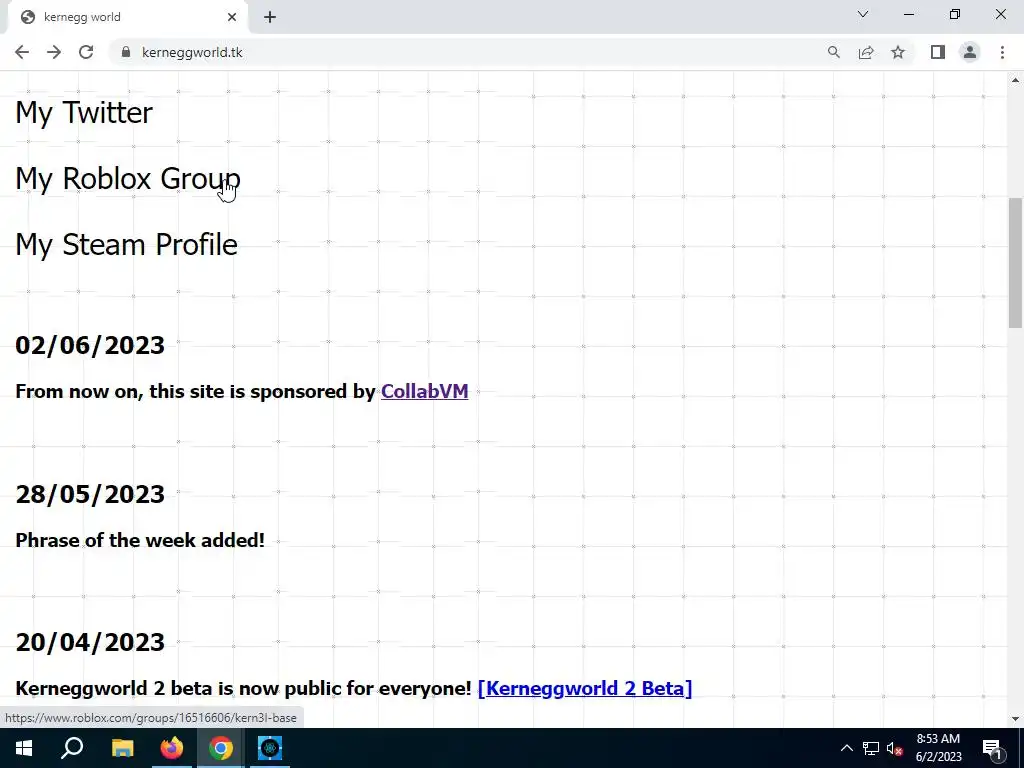The height and width of the screenshot is (768, 1024).
Task: Open File Explorer from the taskbar
Action: pyautogui.click(x=122, y=748)
